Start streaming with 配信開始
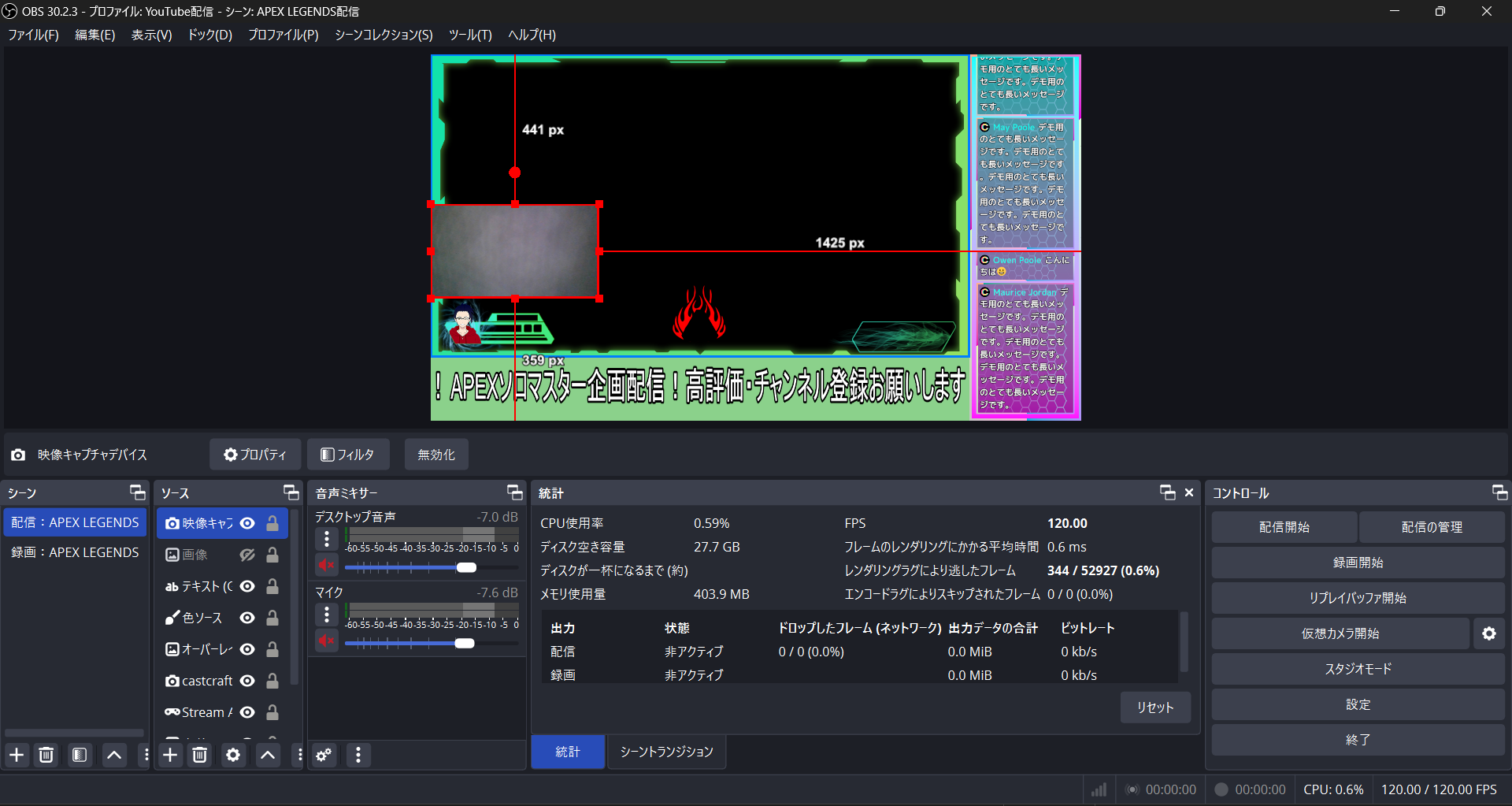 coord(1284,527)
